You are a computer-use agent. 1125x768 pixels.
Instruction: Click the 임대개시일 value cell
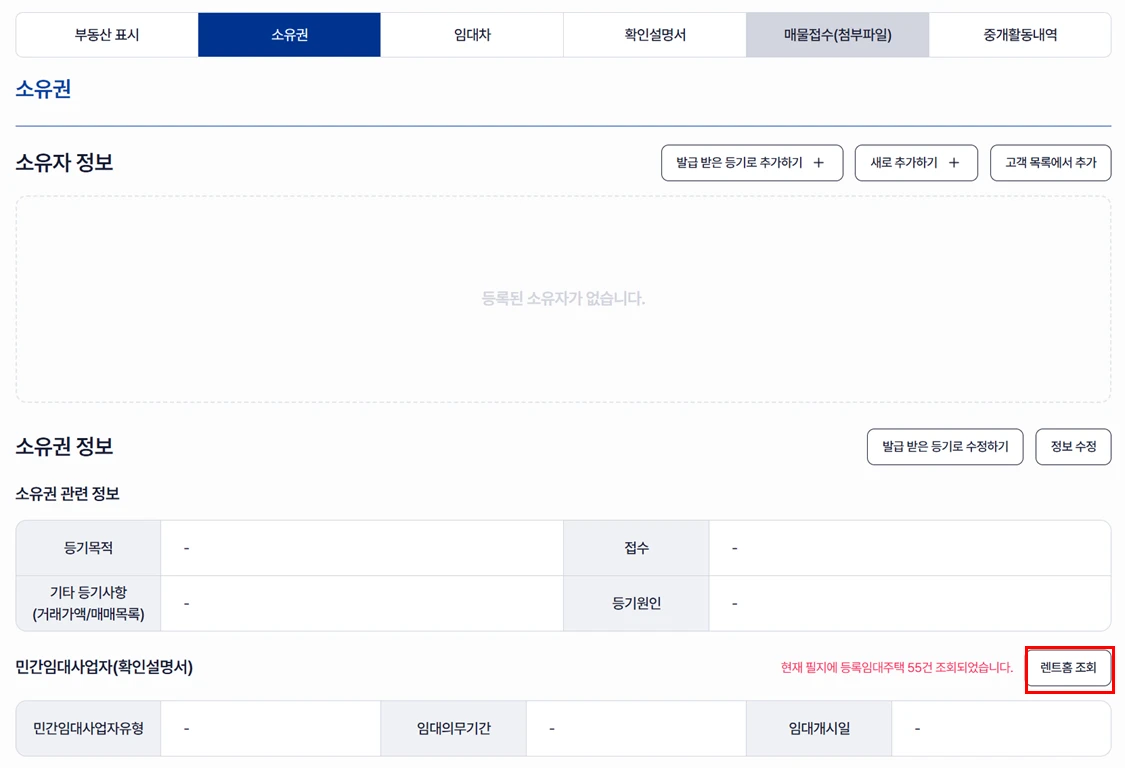coord(1000,728)
